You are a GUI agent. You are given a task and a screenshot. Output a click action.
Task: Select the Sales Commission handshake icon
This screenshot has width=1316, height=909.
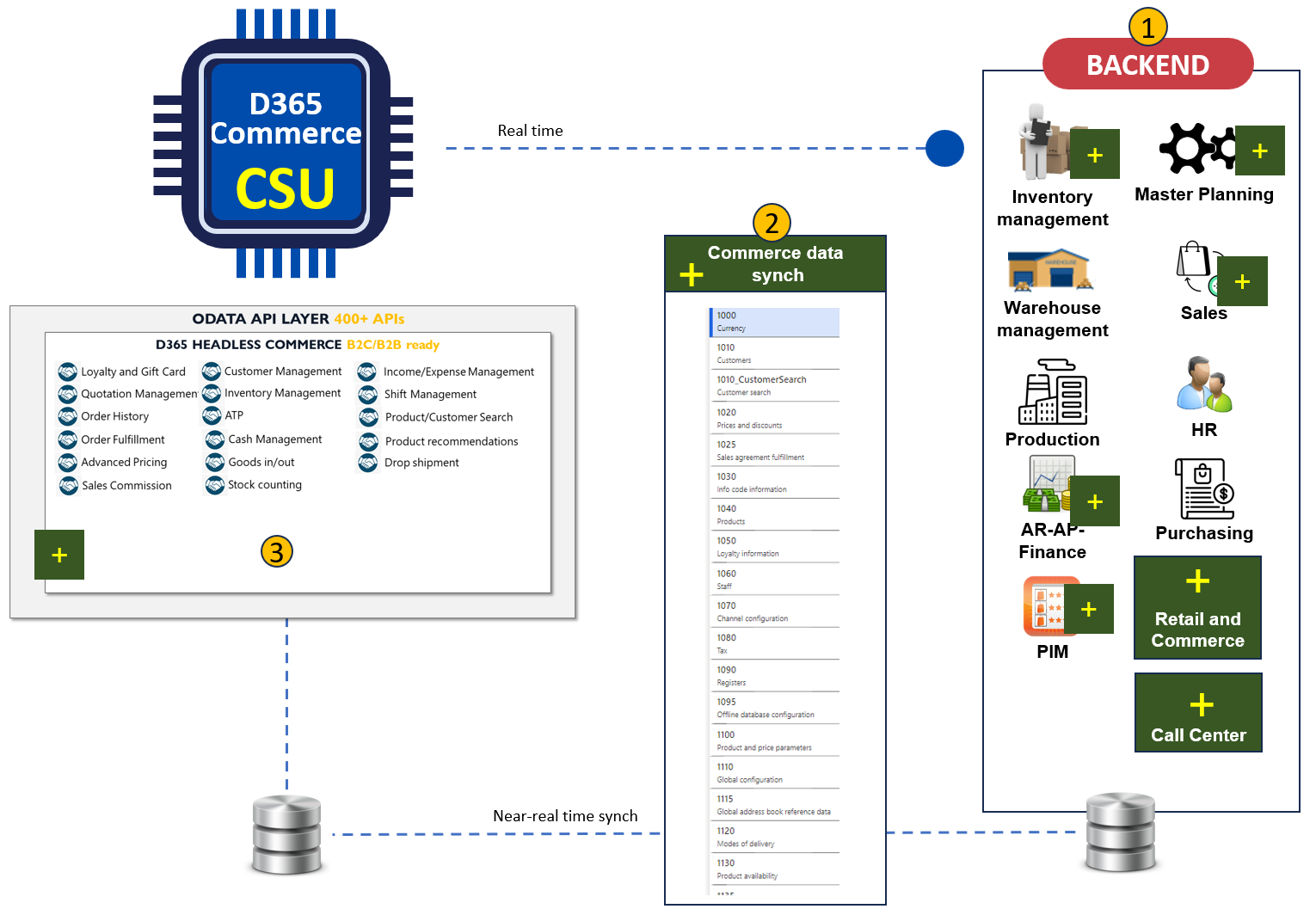69,485
